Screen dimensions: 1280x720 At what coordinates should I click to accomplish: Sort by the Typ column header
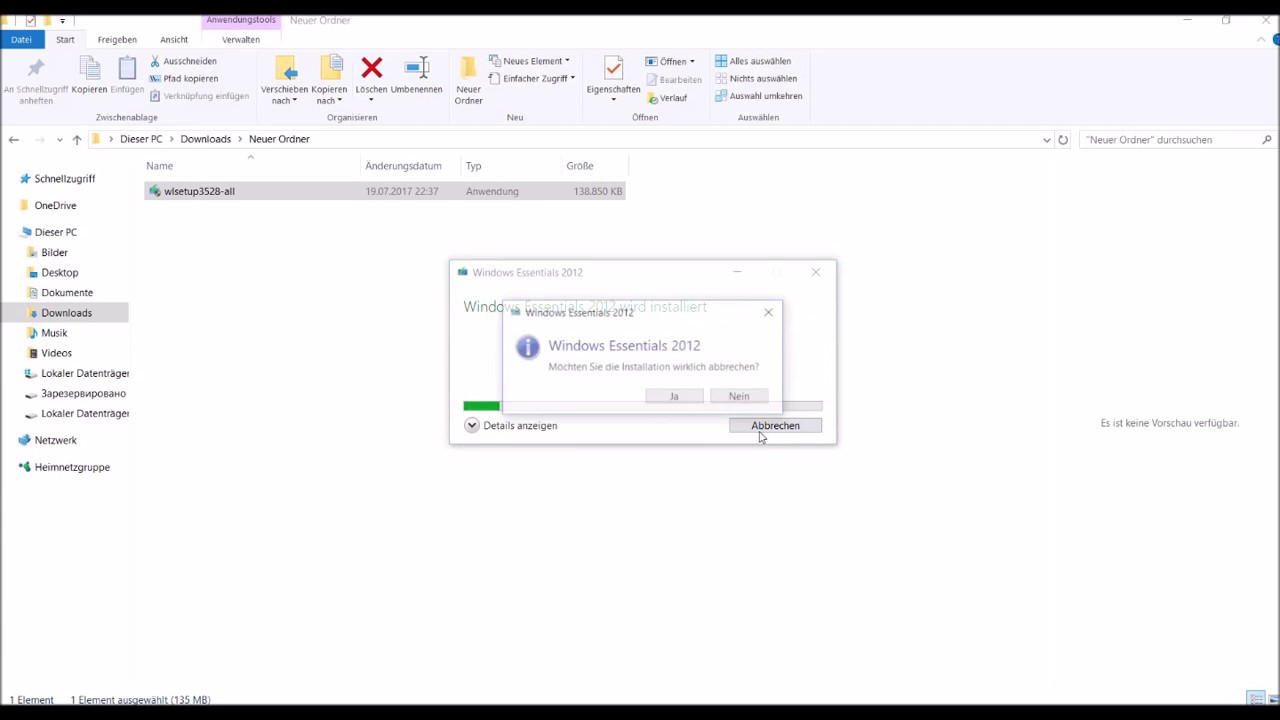click(473, 166)
